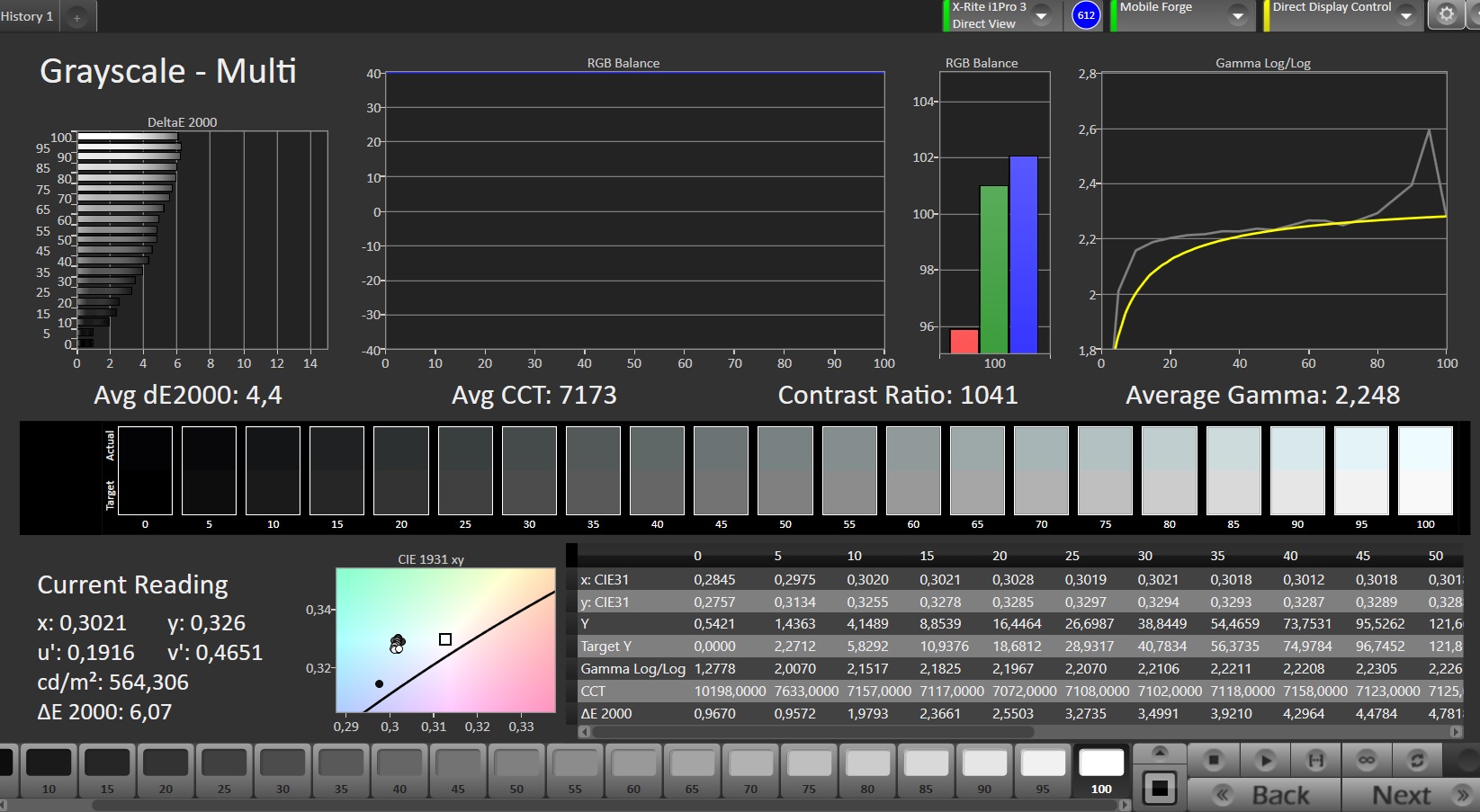Viewport: 1480px width, 812px height.
Task: Select the 30 grayscale level swatch button
Action: tap(283, 772)
